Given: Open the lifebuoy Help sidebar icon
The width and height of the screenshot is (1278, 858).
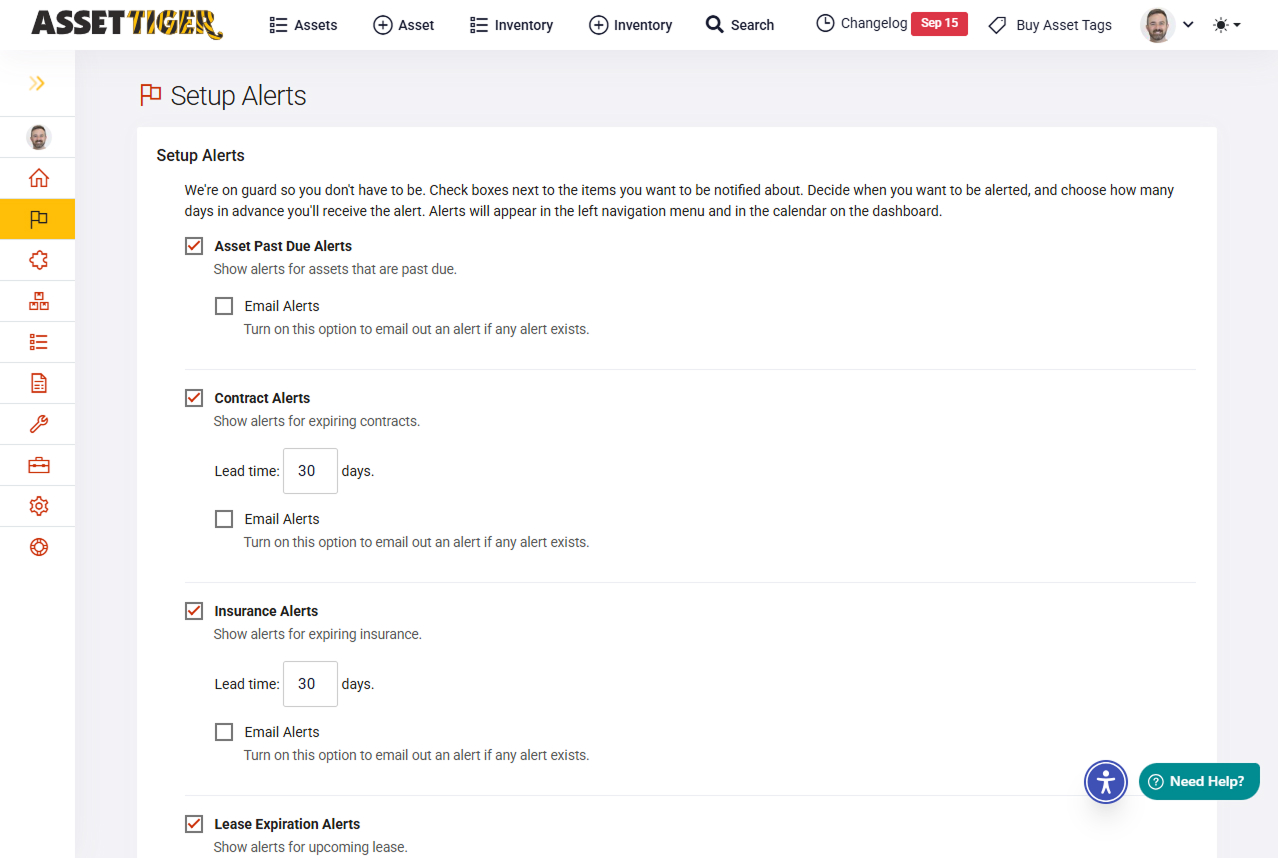Looking at the screenshot, I should tap(38, 547).
